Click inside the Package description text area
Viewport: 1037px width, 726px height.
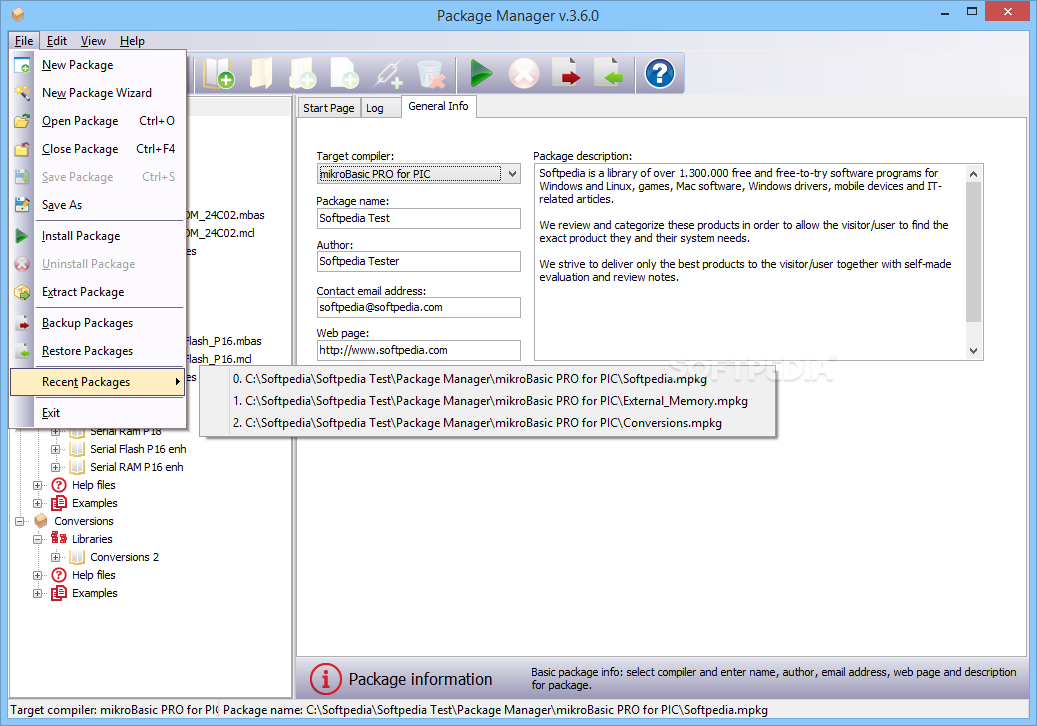(750, 262)
